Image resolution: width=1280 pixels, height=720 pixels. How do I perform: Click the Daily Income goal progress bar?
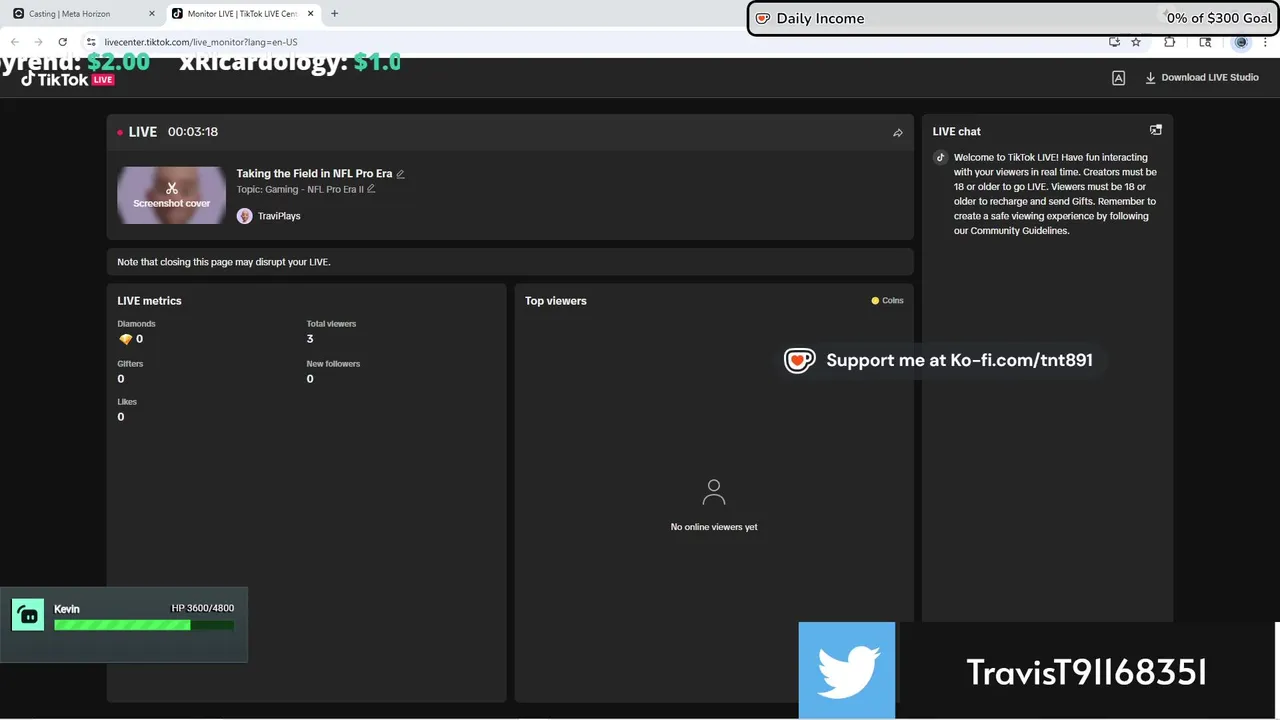pyautogui.click(x=1014, y=18)
